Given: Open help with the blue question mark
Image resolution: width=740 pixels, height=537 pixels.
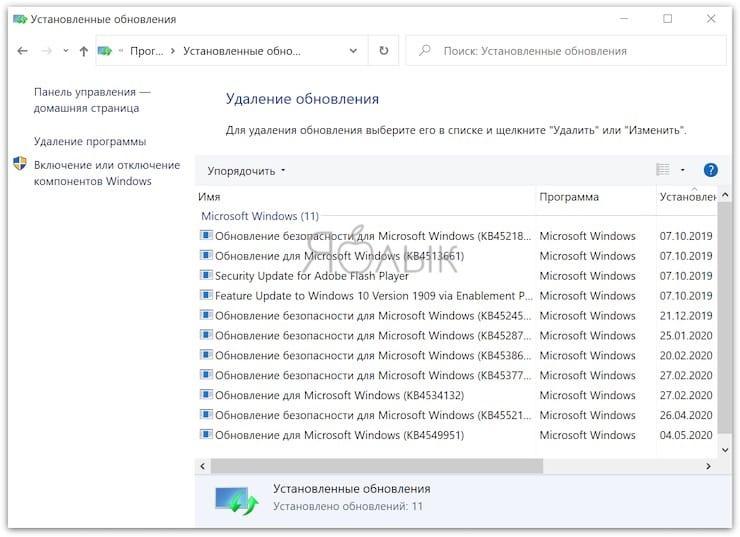Looking at the screenshot, I should 710,170.
